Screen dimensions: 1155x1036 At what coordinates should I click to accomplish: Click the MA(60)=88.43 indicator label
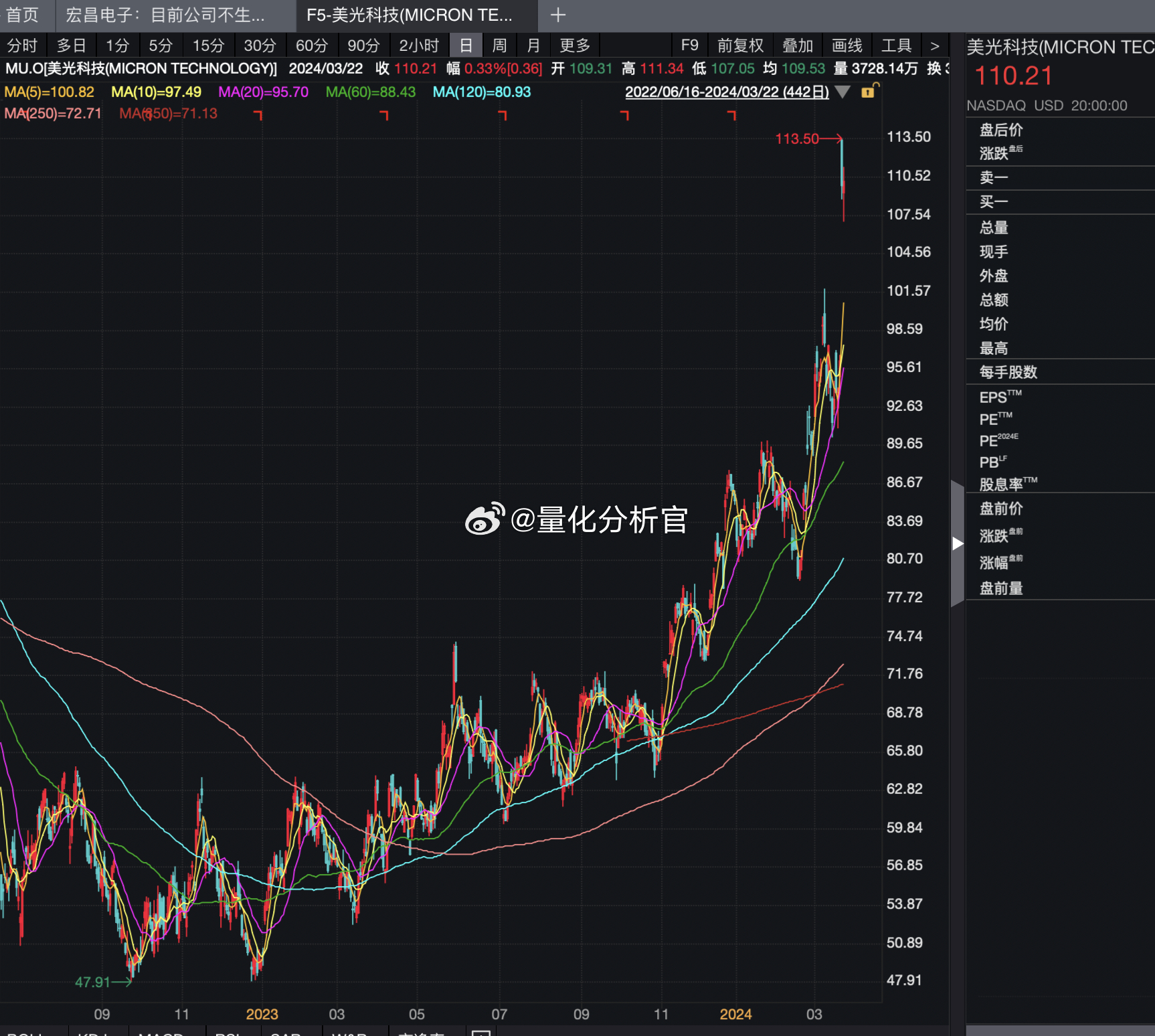371,92
